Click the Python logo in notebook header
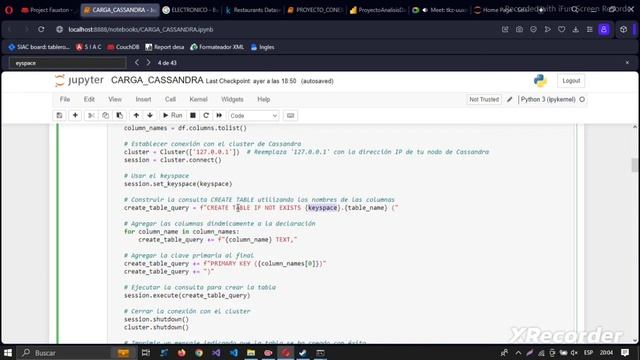 click(540, 81)
